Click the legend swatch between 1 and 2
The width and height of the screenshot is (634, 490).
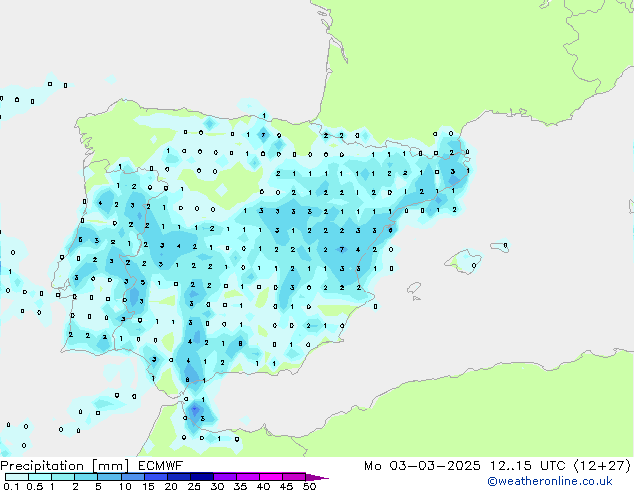[x=63, y=477]
